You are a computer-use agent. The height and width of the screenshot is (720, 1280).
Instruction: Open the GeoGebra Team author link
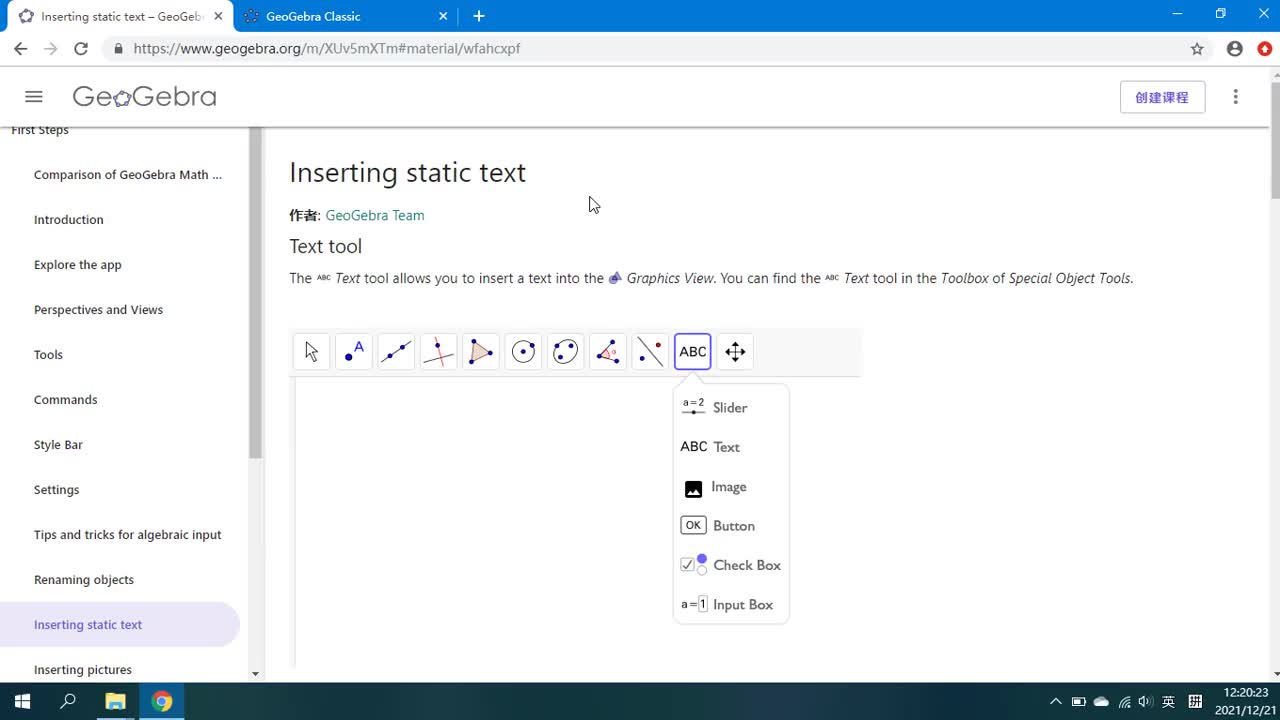pyautogui.click(x=375, y=215)
